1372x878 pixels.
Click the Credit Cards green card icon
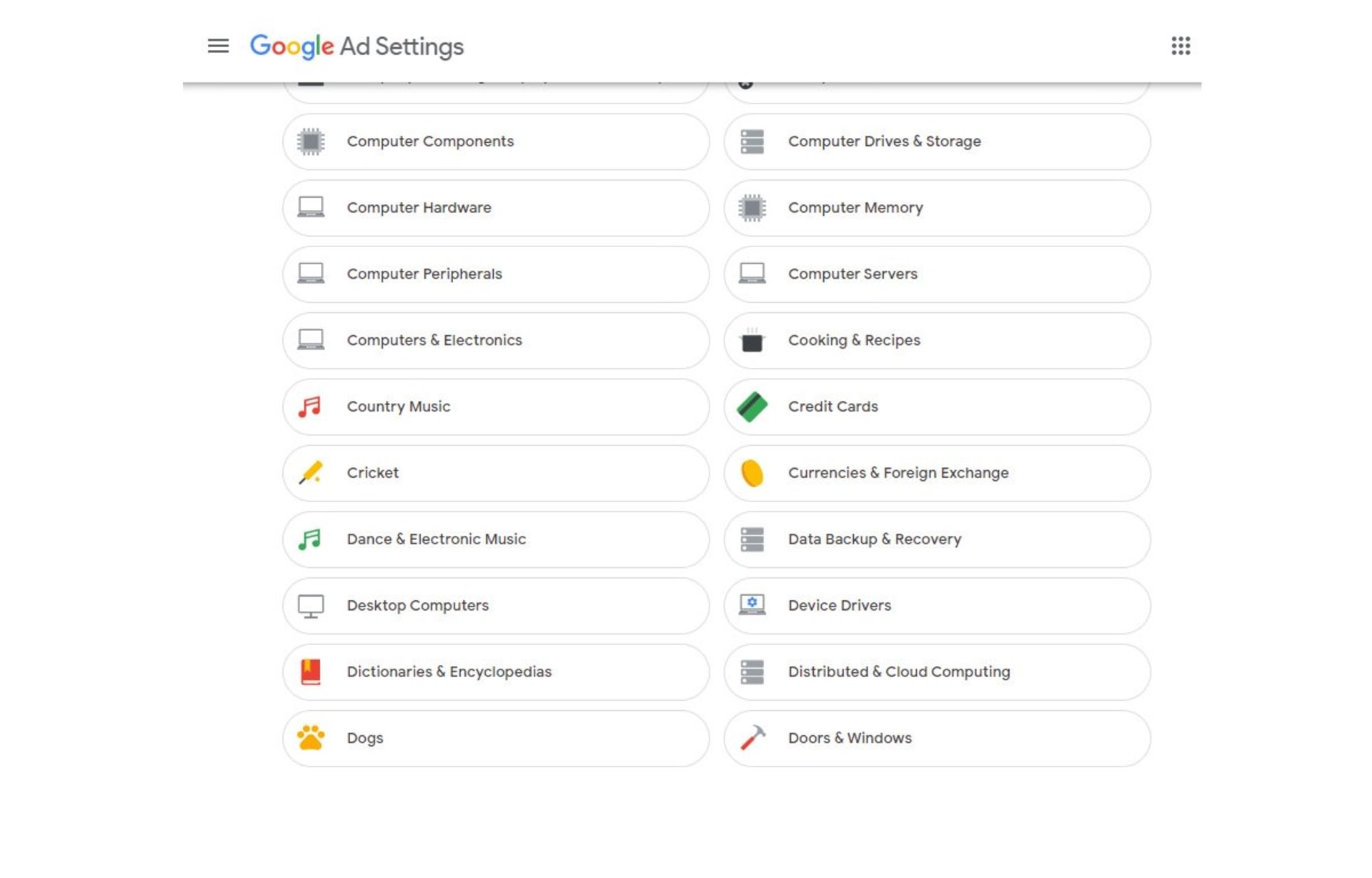coord(752,406)
